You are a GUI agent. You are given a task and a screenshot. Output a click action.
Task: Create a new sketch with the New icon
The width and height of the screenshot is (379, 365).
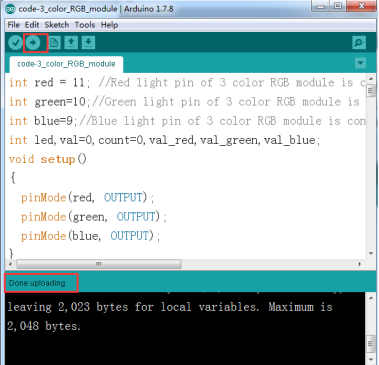pos(54,43)
